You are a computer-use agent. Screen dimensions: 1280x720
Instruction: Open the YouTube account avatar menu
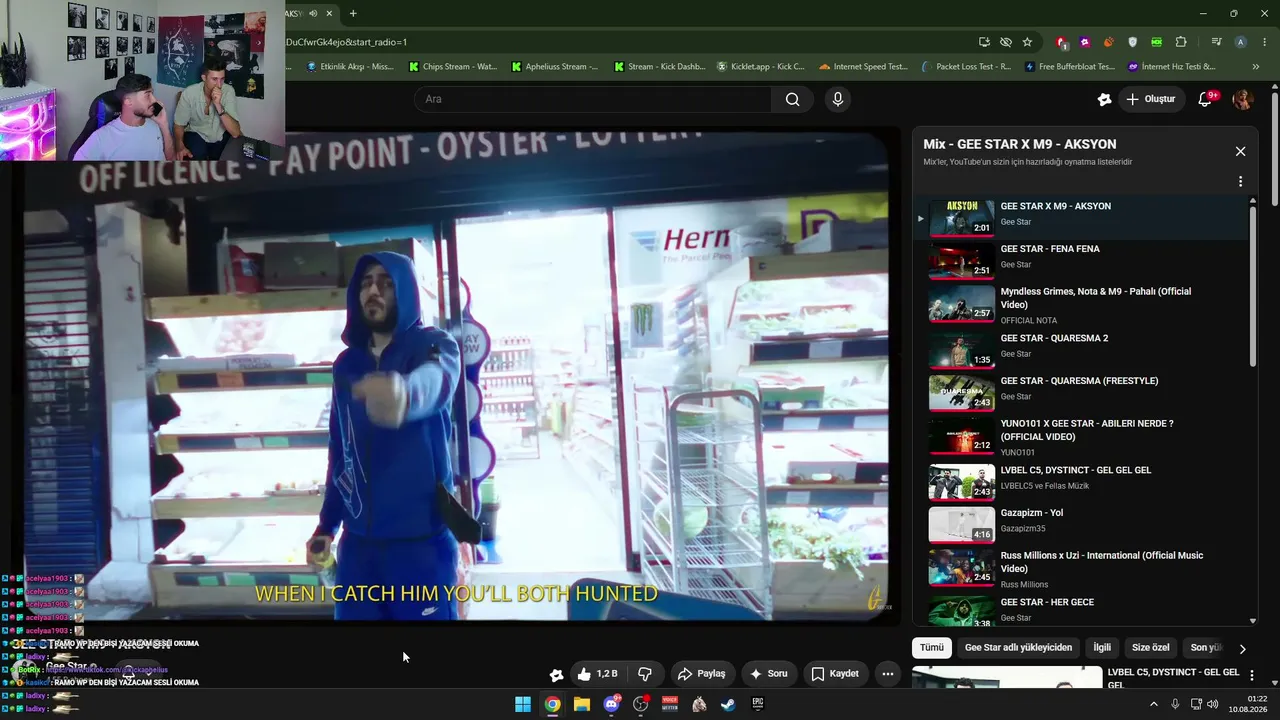click(x=1242, y=99)
